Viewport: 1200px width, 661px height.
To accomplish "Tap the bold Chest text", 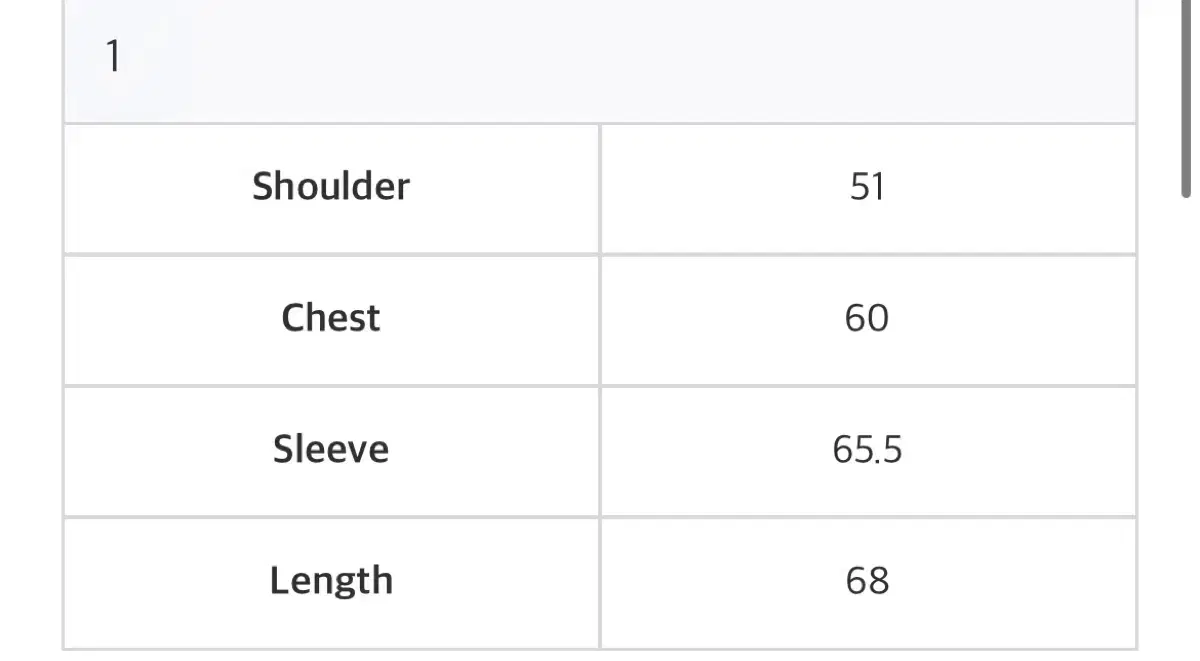I will pyautogui.click(x=331, y=318).
